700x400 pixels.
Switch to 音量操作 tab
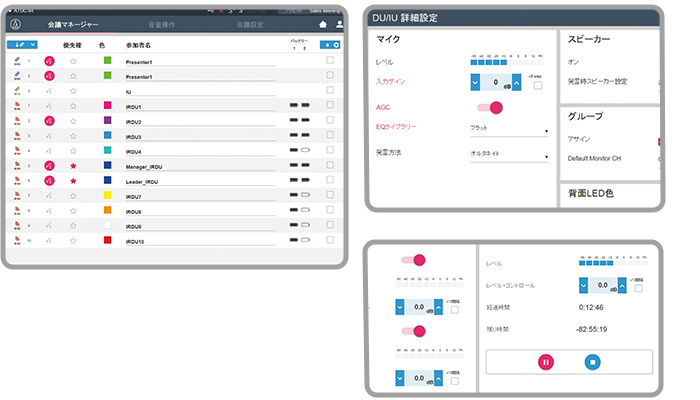coord(162,25)
